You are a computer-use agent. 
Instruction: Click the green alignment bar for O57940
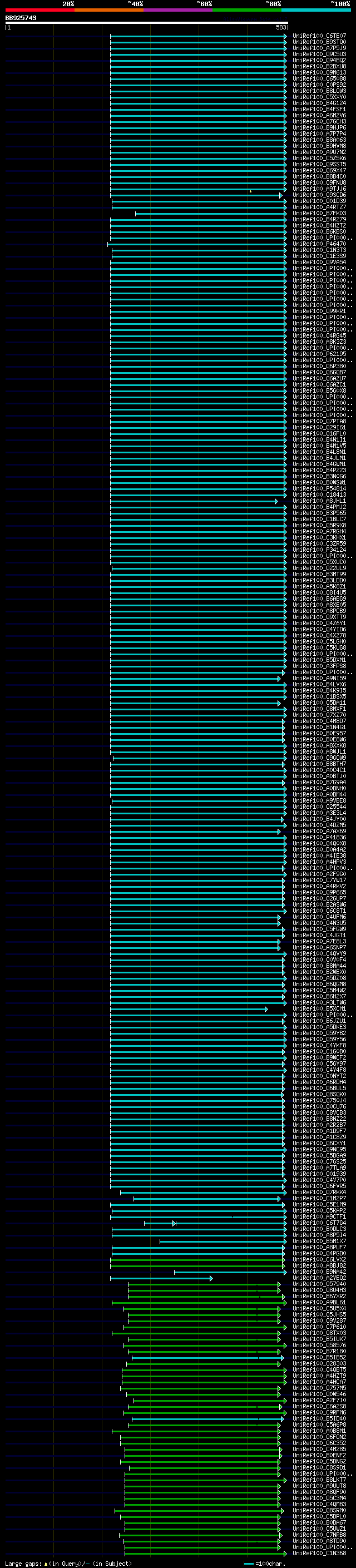[x=204, y=1284]
